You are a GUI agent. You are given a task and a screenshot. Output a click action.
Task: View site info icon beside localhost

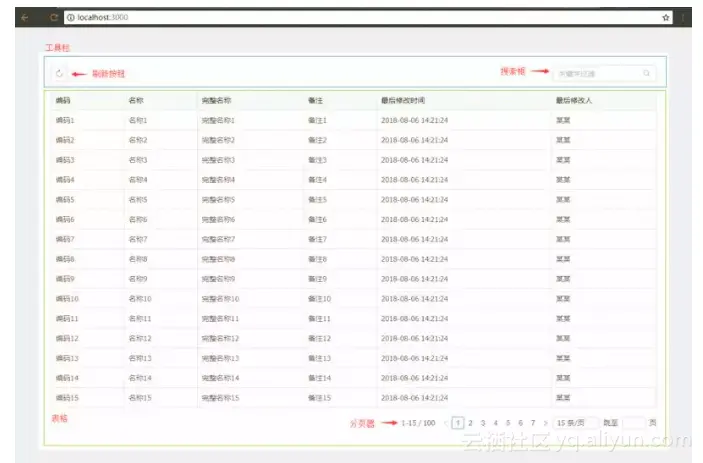point(70,17)
